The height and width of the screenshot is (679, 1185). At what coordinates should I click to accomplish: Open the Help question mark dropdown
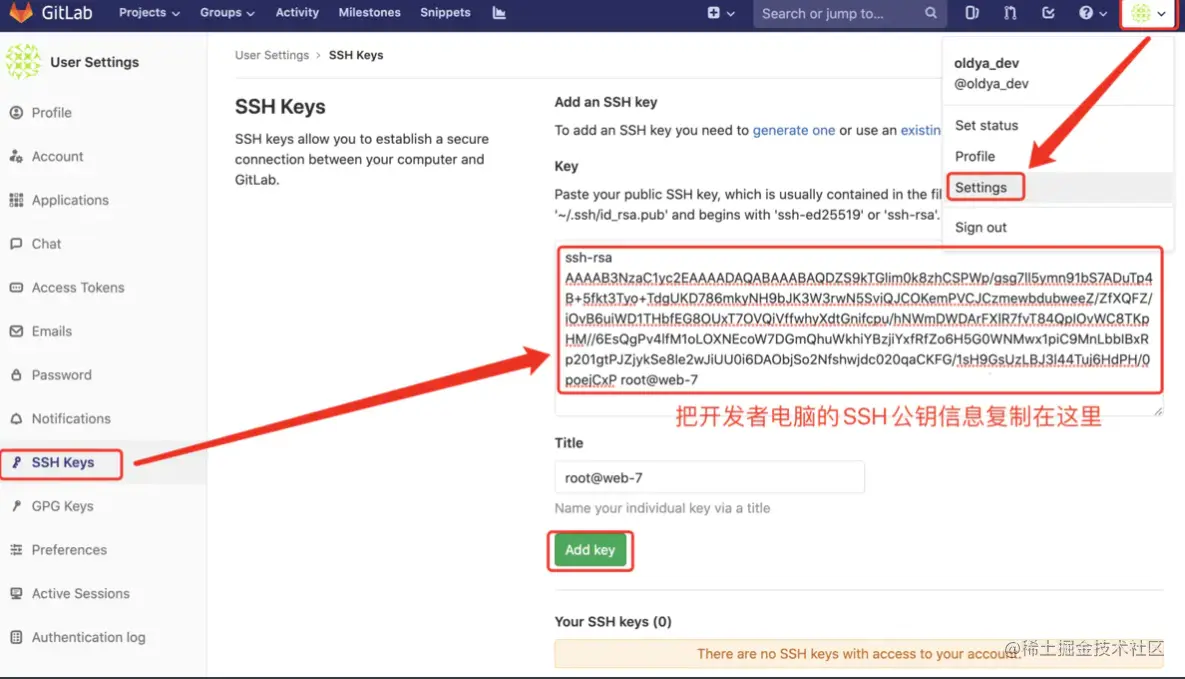pyautogui.click(x=1093, y=13)
